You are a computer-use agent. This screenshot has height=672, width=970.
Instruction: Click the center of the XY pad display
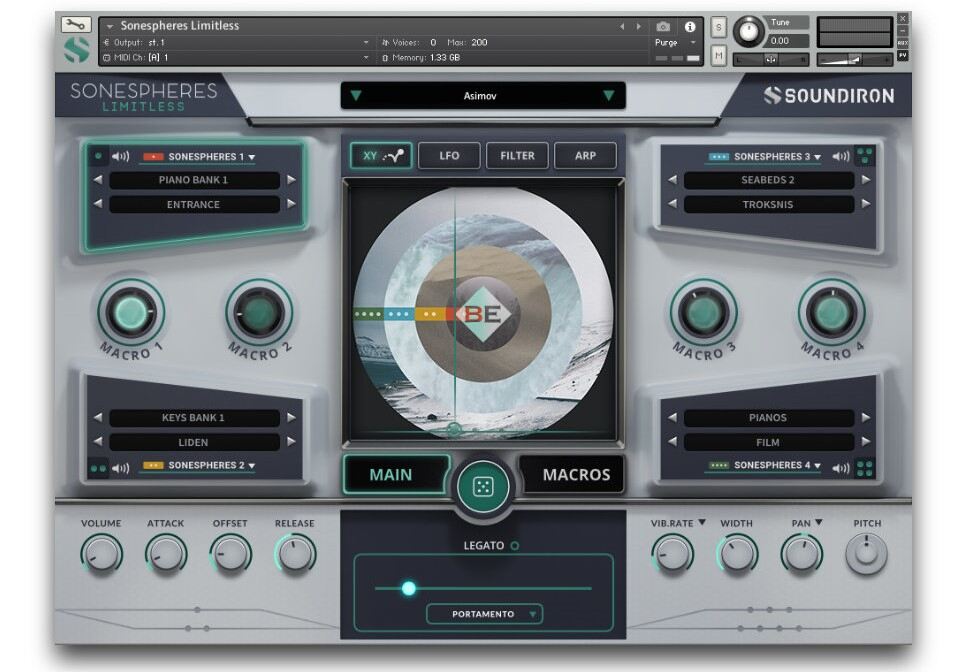click(x=485, y=313)
